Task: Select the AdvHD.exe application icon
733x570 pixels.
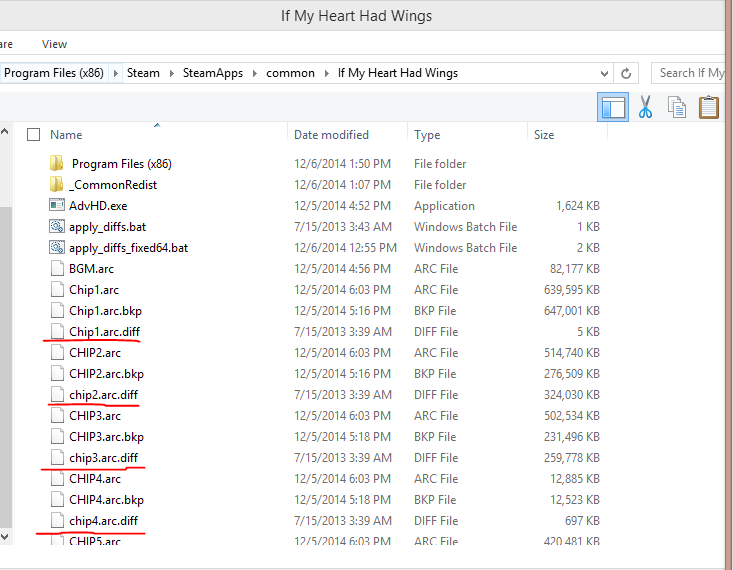Action: (x=57, y=205)
